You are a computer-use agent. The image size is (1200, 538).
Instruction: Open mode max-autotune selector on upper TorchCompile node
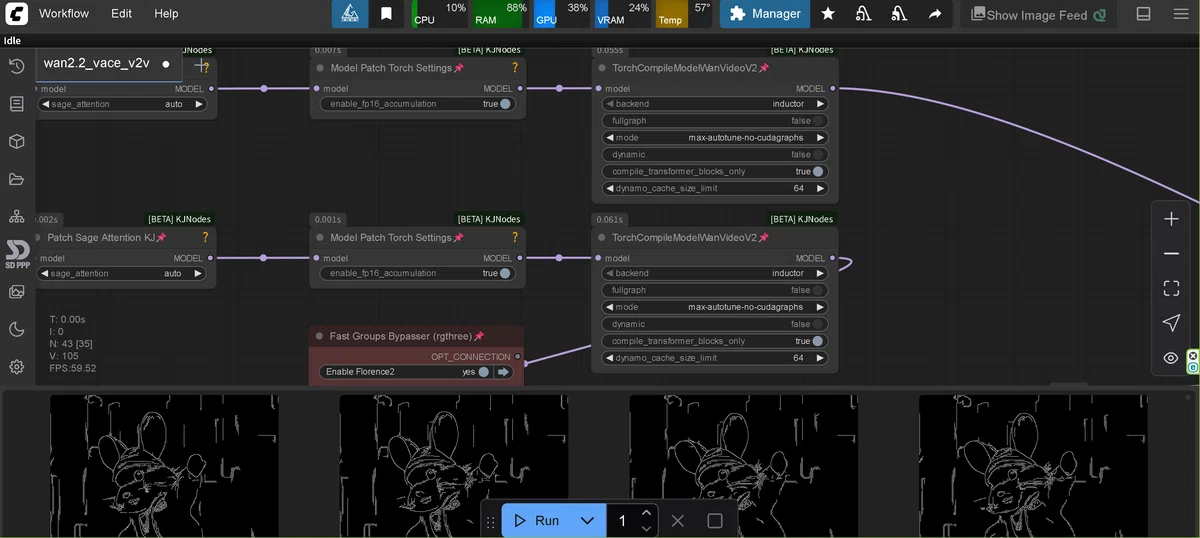click(715, 138)
